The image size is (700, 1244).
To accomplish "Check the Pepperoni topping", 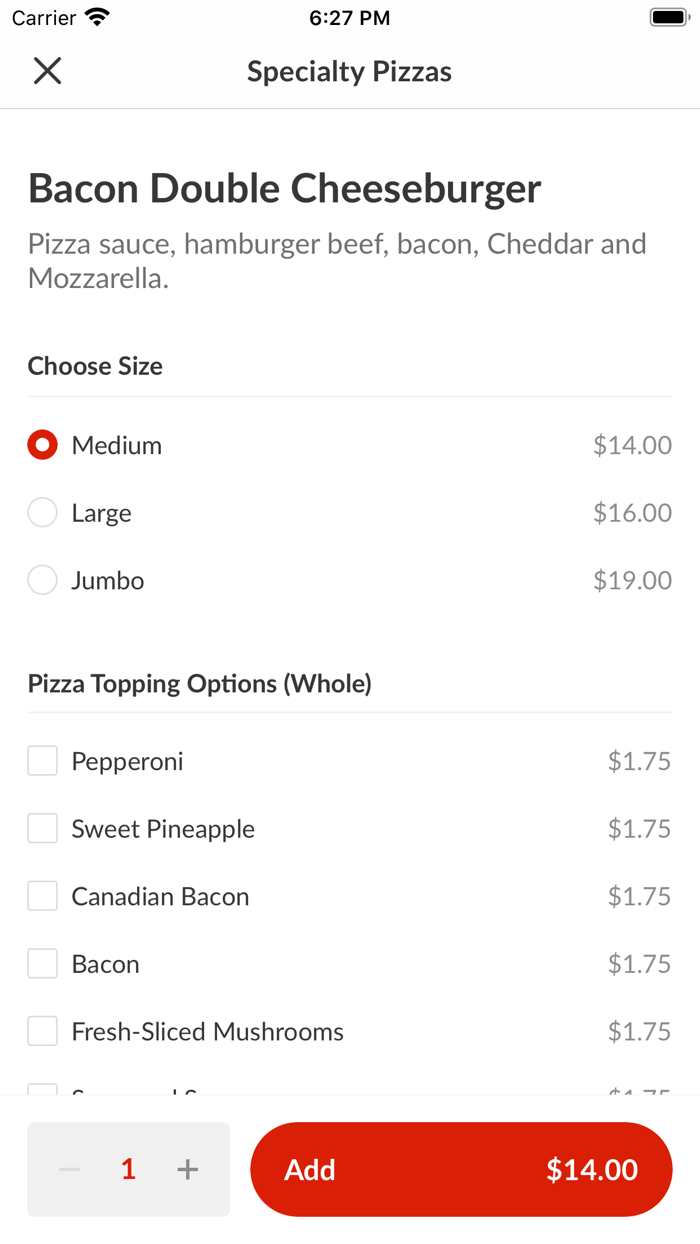I will (x=41, y=760).
